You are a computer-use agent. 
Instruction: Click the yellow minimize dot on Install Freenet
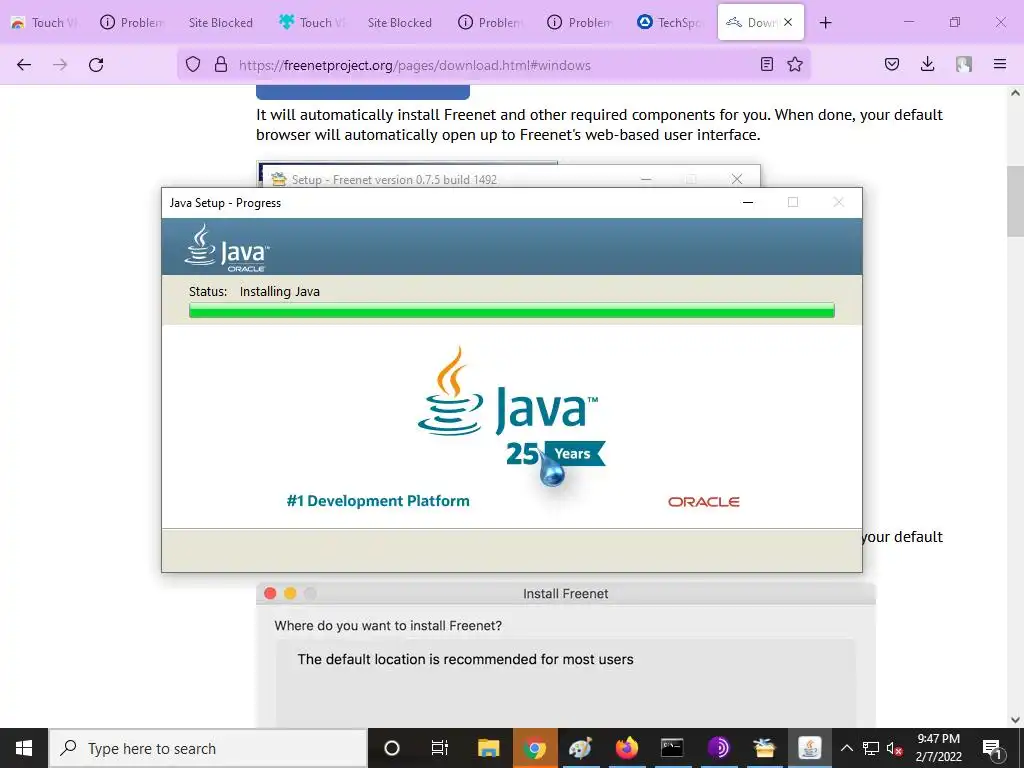click(291, 593)
